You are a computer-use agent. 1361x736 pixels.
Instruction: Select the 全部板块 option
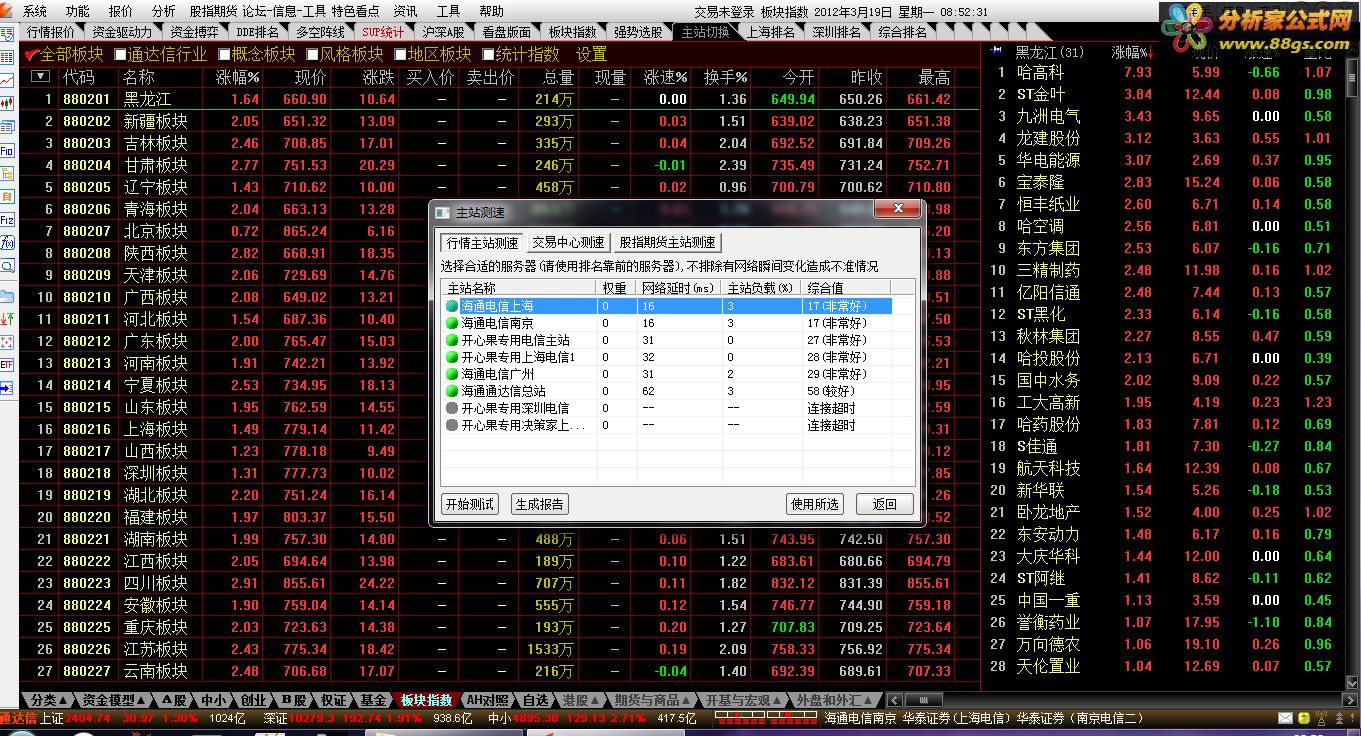coord(65,54)
